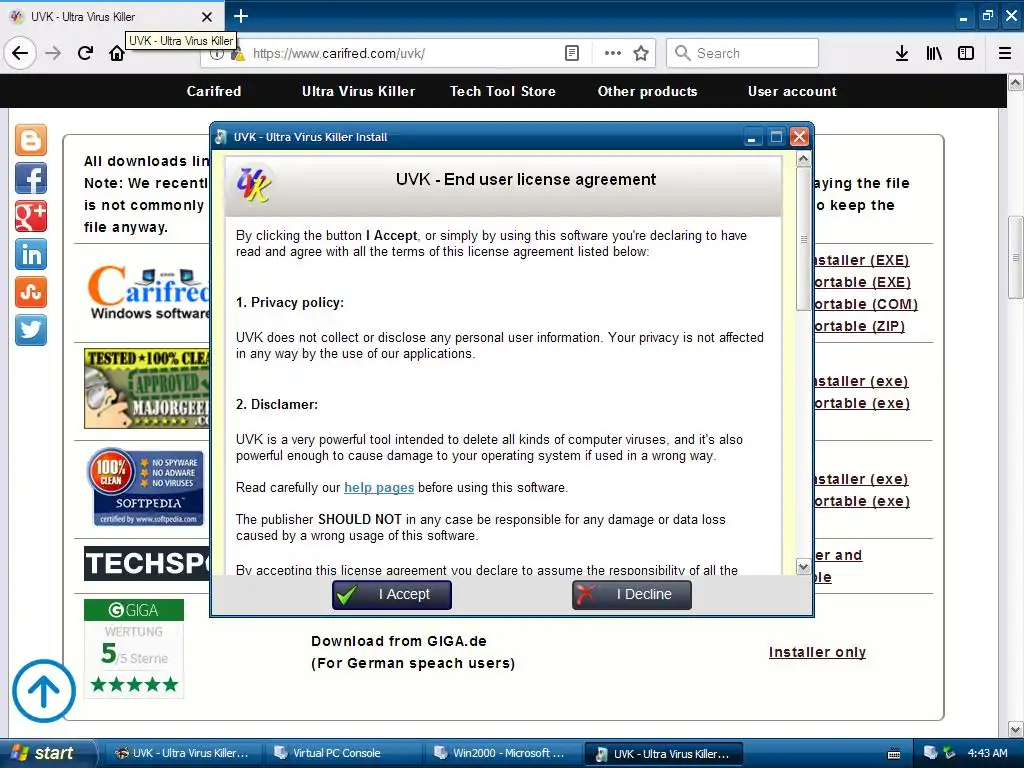Open a new browser tab
The image size is (1024, 768).
(240, 16)
